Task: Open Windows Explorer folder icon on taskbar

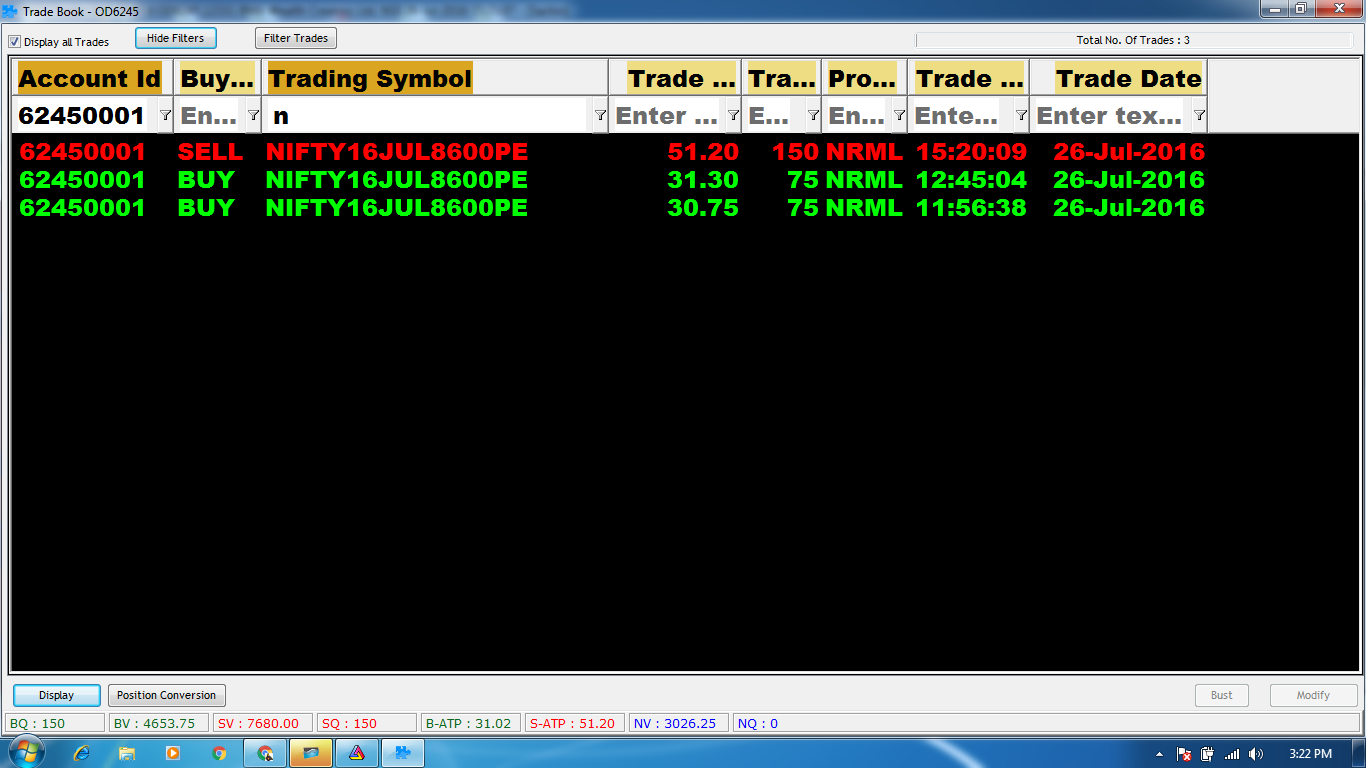Action: point(127,753)
